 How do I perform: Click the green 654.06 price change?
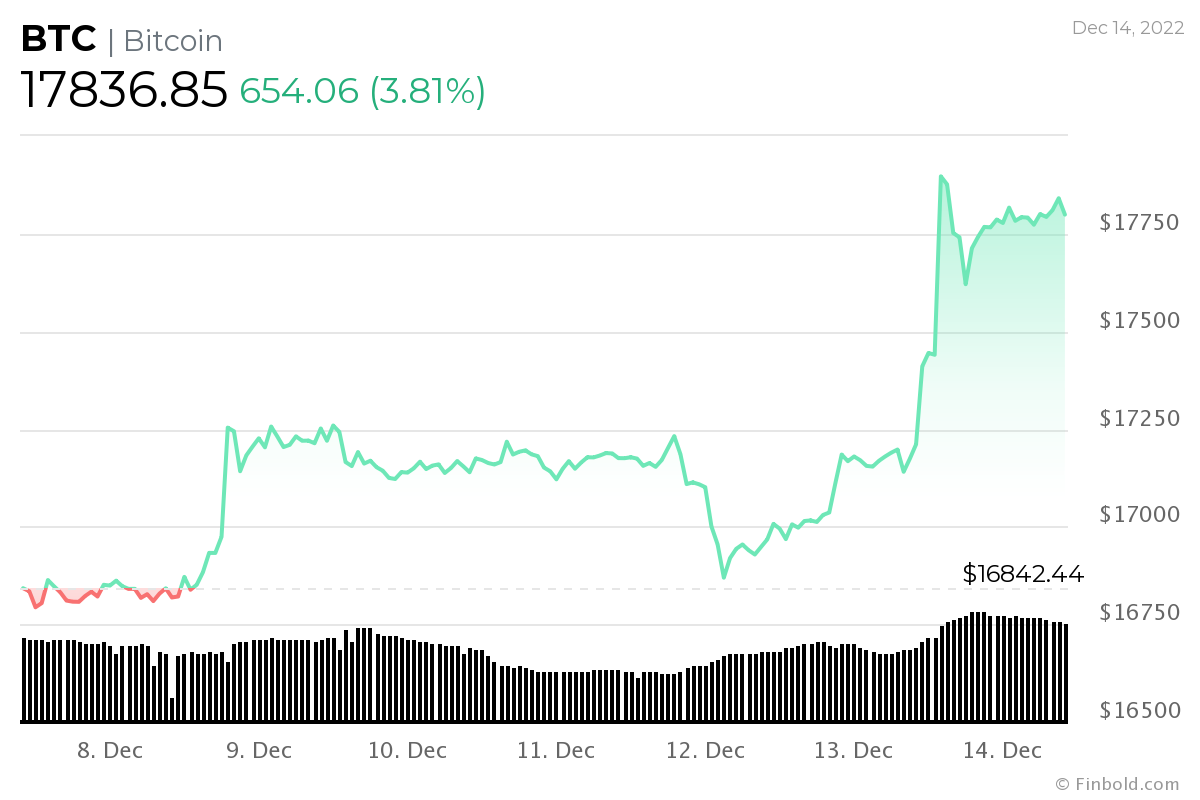click(299, 91)
